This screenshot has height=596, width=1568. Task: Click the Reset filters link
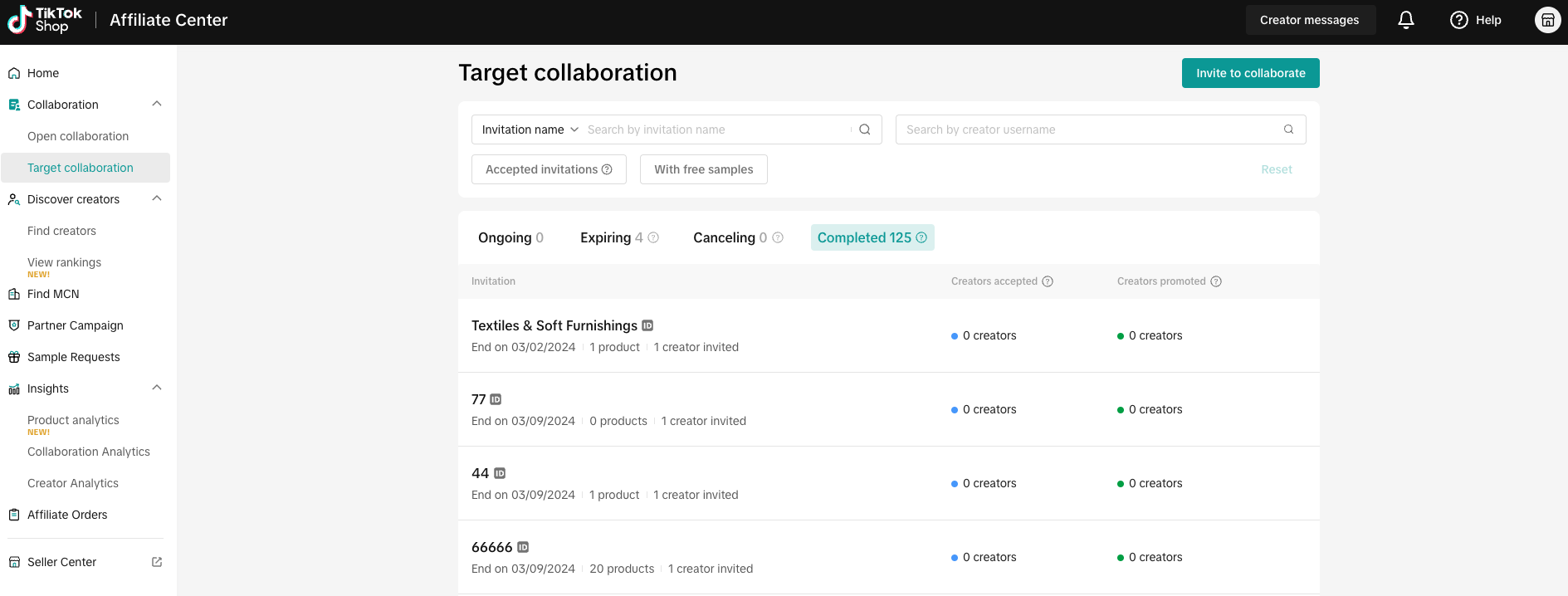tap(1277, 169)
